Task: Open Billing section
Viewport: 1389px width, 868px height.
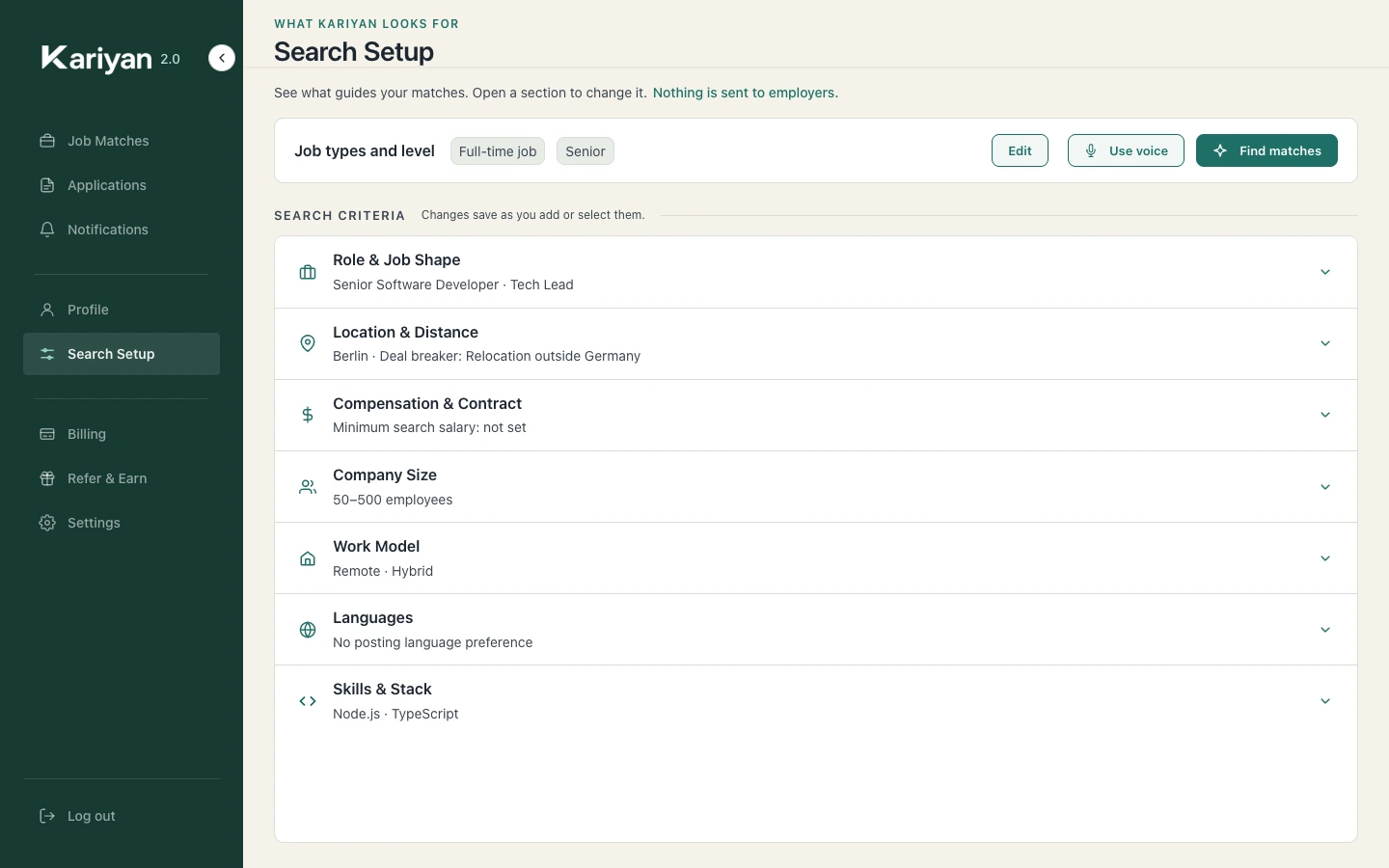Action: tap(122, 434)
